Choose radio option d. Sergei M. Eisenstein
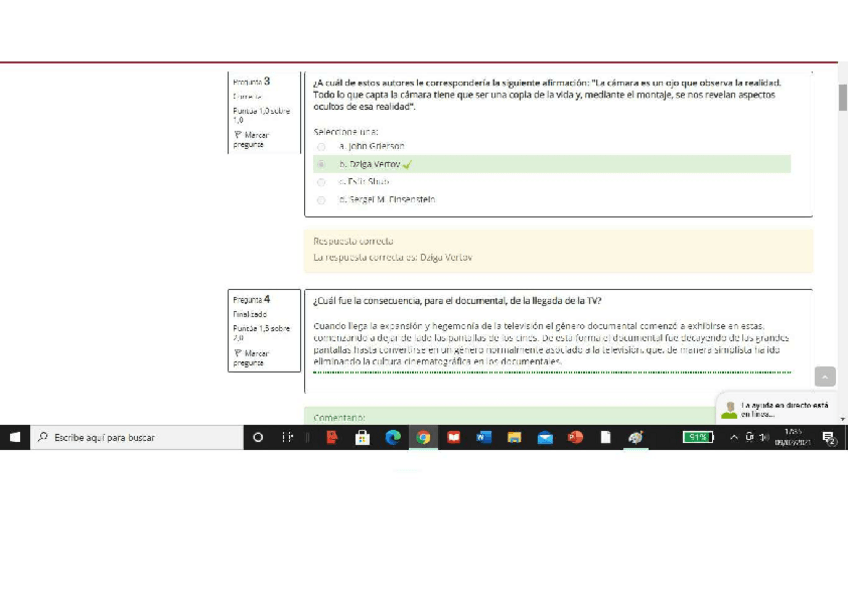 point(321,200)
